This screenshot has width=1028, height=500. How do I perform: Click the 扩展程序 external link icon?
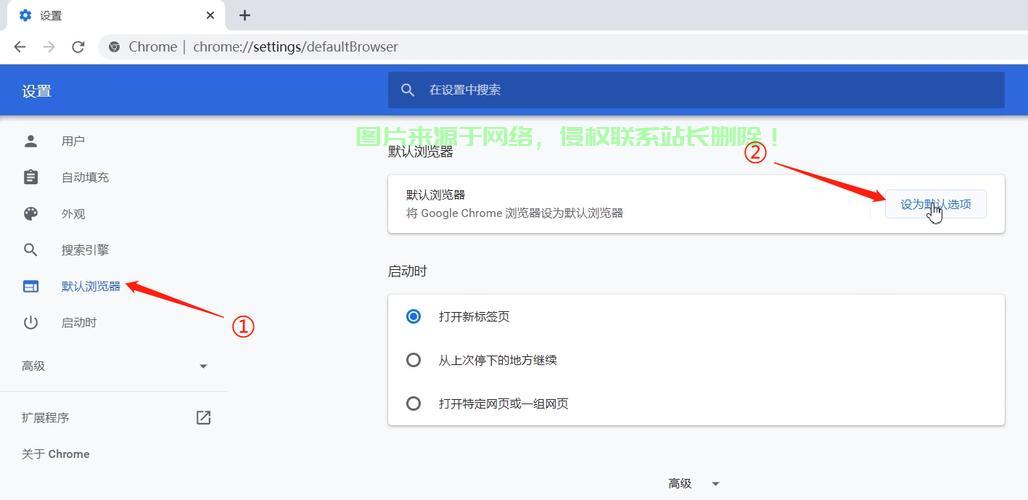(x=203, y=417)
